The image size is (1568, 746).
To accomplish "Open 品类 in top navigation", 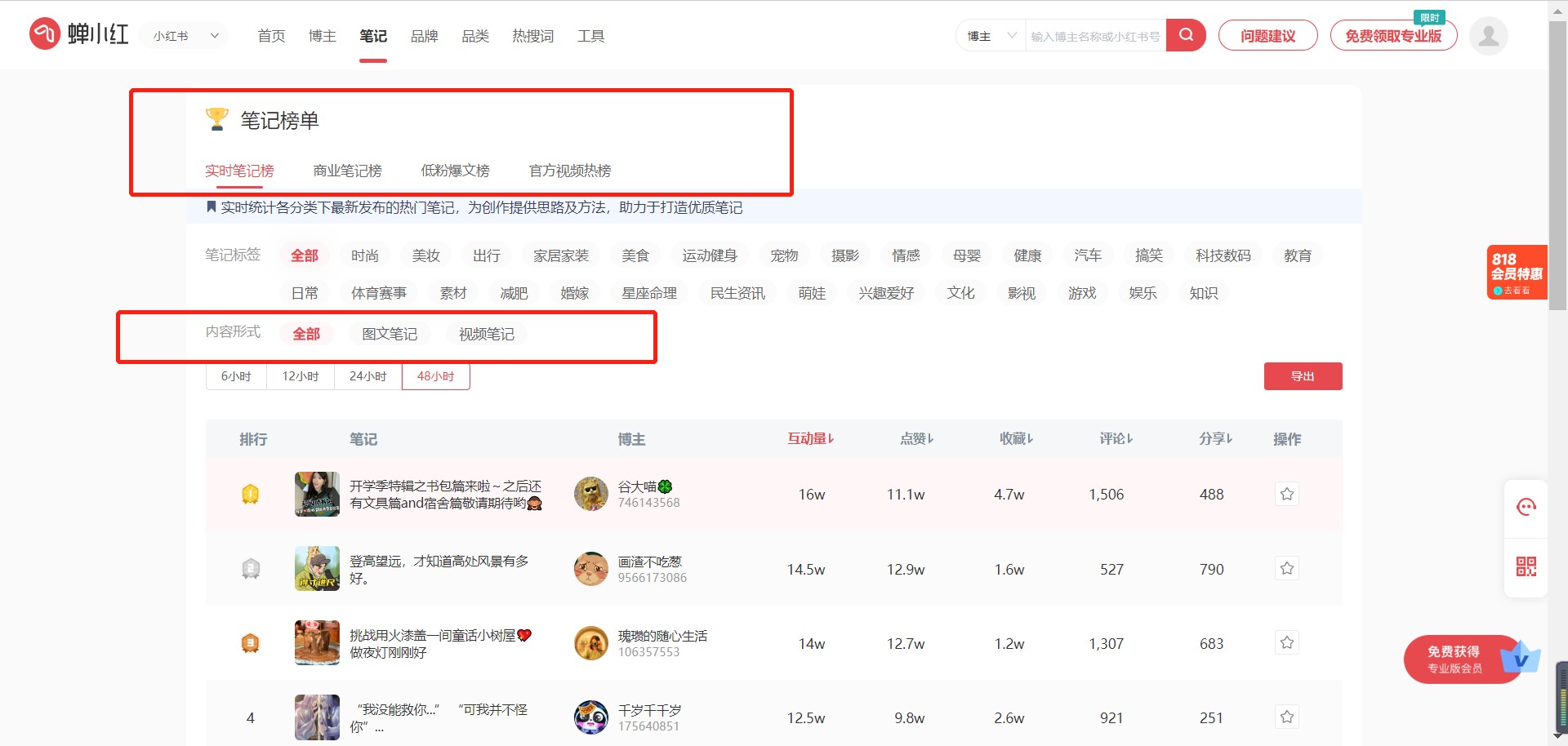I will [x=475, y=36].
